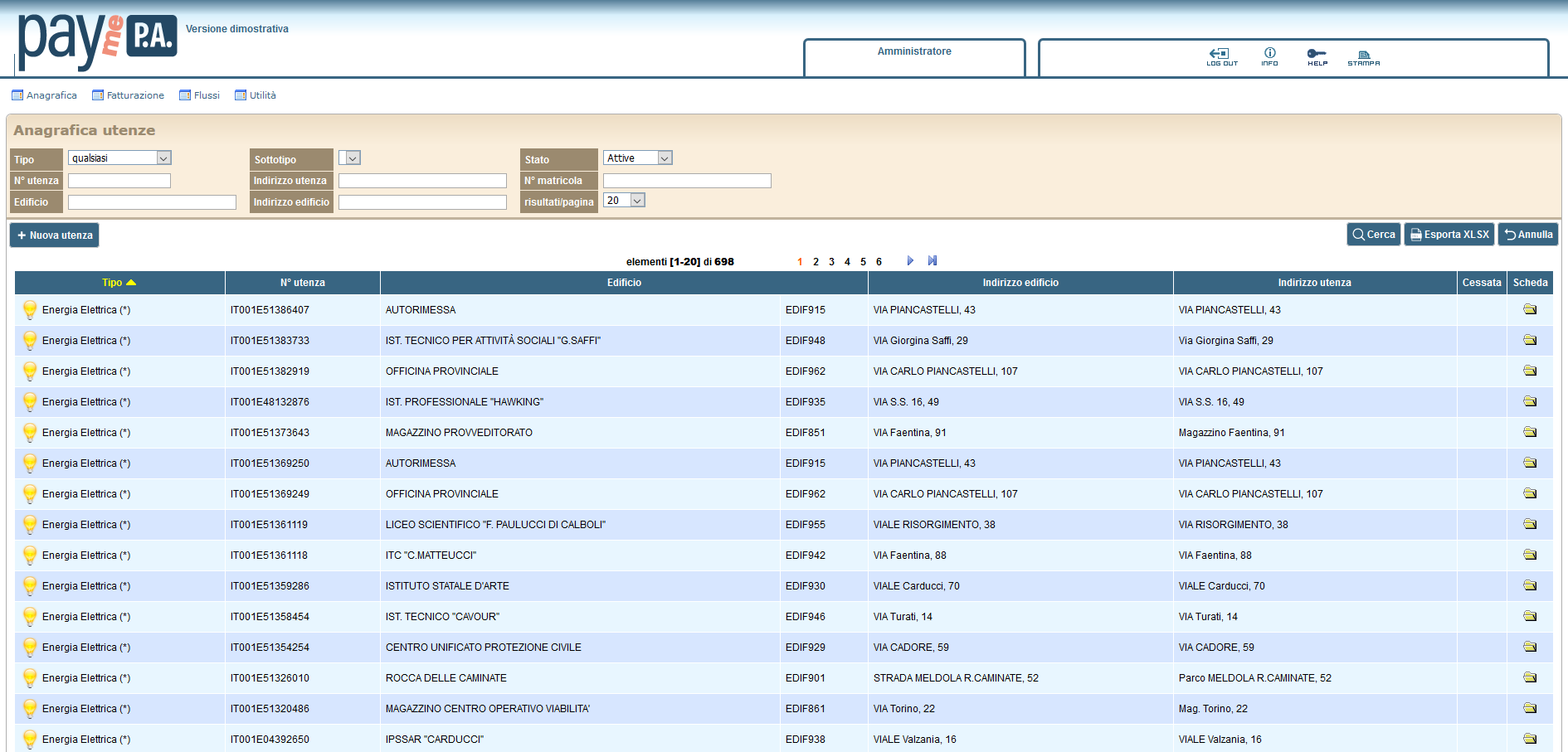This screenshot has width=1568, height=752.
Task: Open the Stato dropdown showing Attive
Action: tap(637, 158)
